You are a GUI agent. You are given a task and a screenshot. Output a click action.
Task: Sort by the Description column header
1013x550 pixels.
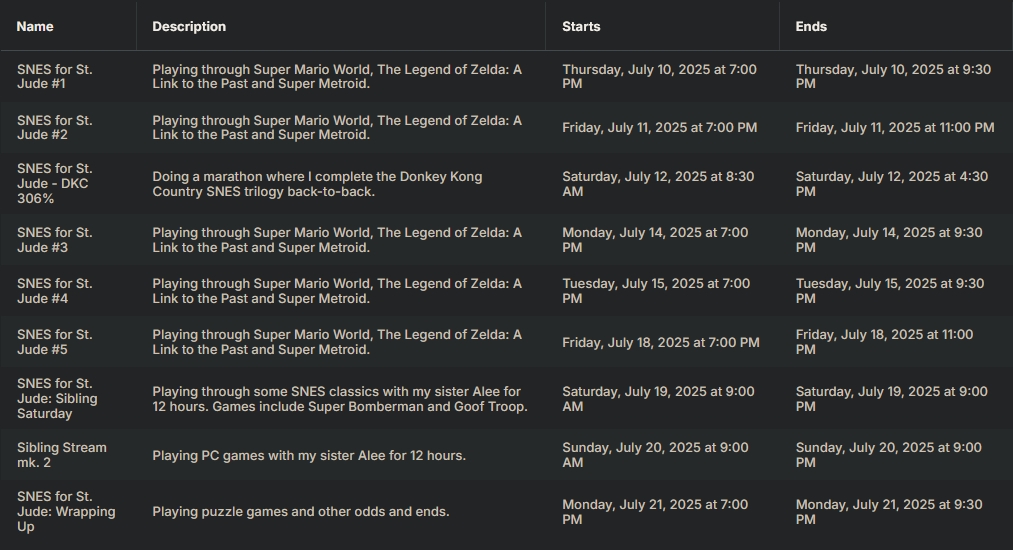pos(189,26)
